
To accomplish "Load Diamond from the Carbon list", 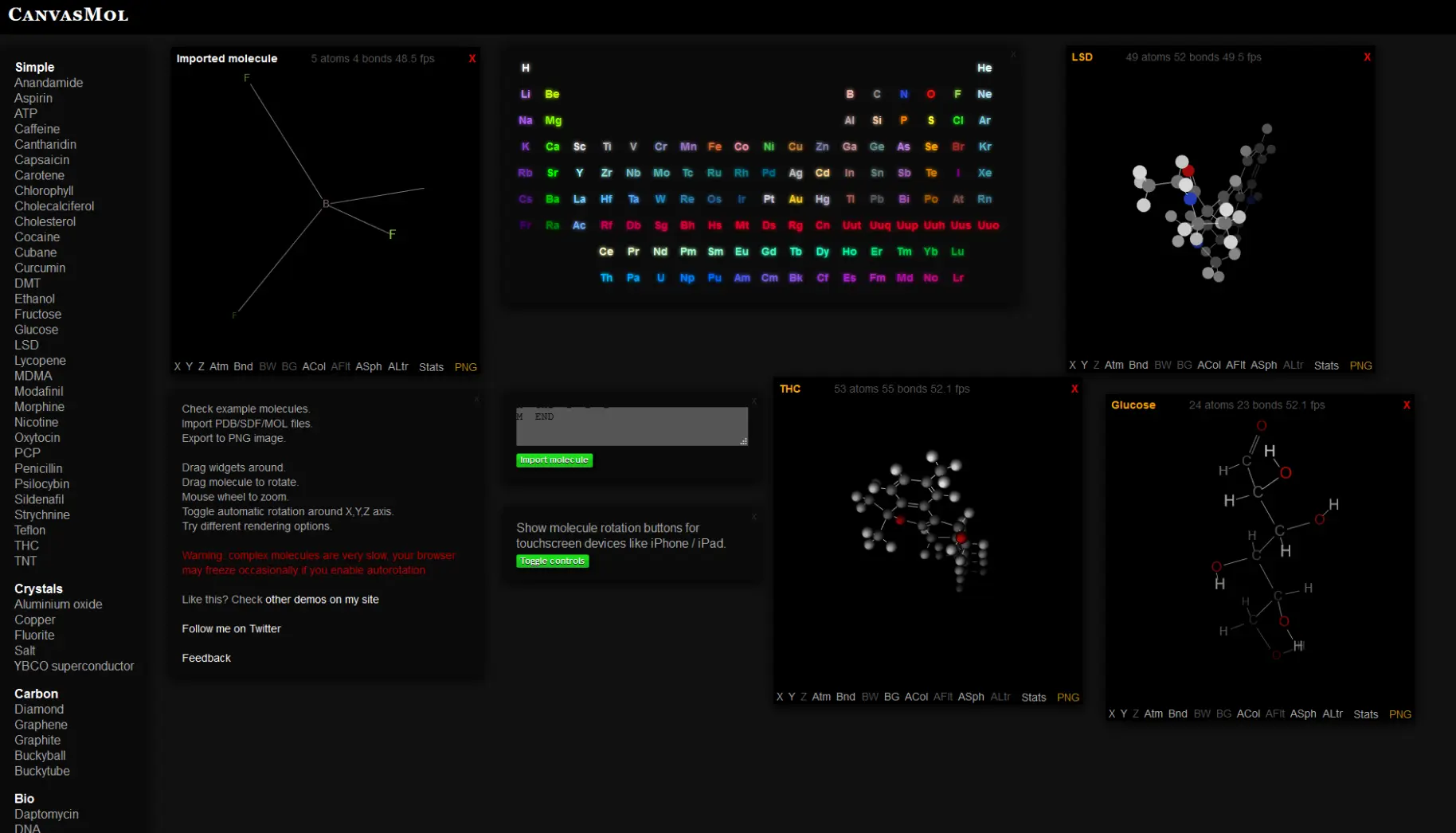I will pos(39,710).
